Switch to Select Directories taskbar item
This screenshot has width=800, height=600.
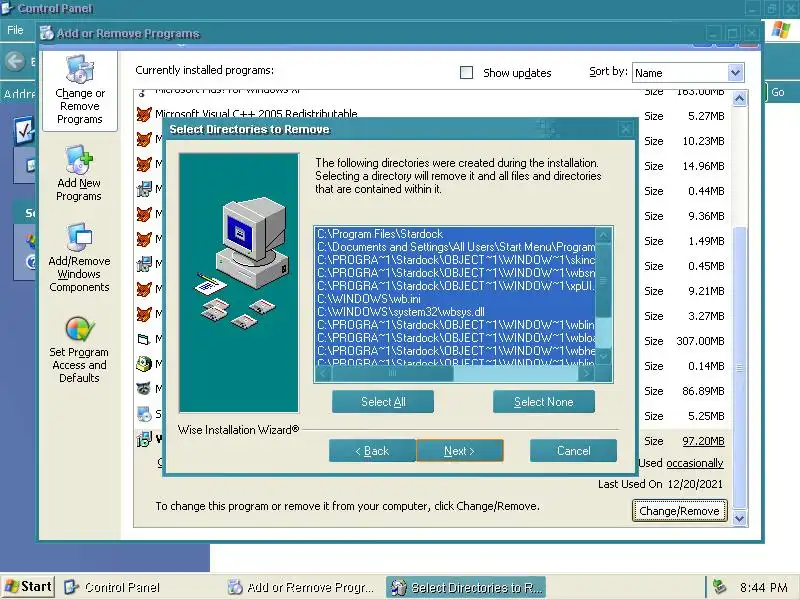click(465, 587)
